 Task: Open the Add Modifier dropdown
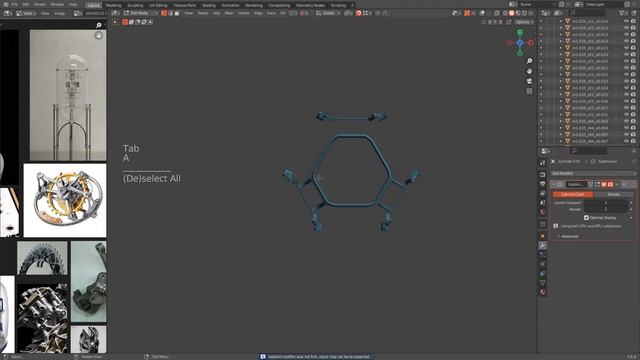(593, 173)
